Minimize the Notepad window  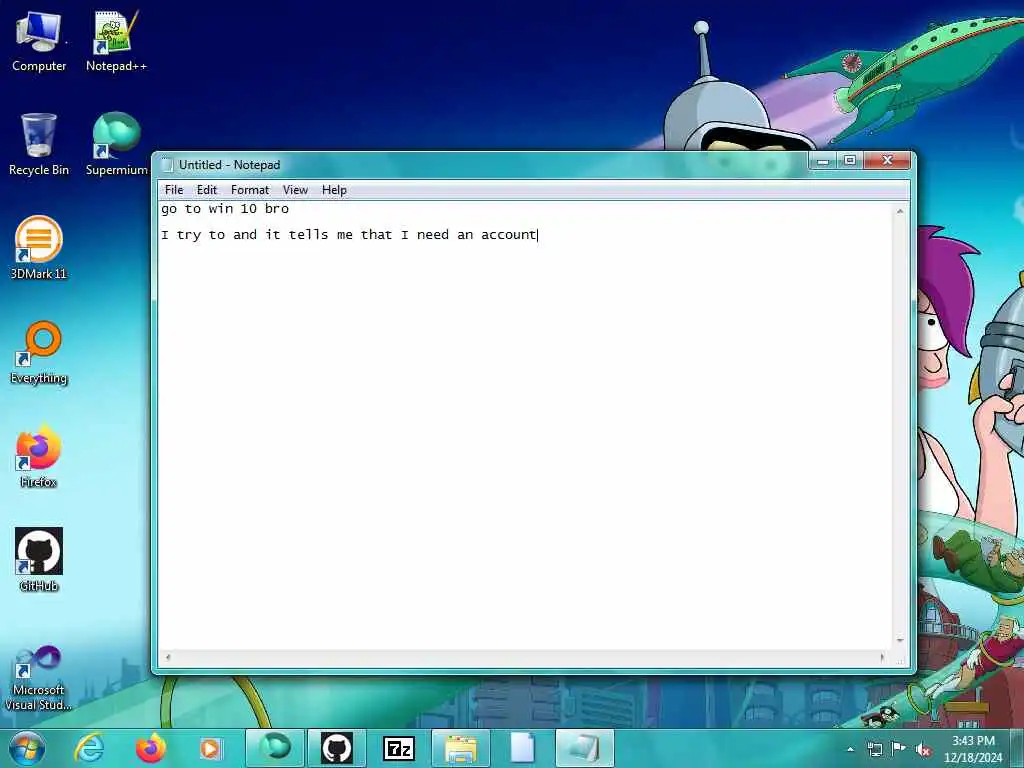tap(823, 160)
